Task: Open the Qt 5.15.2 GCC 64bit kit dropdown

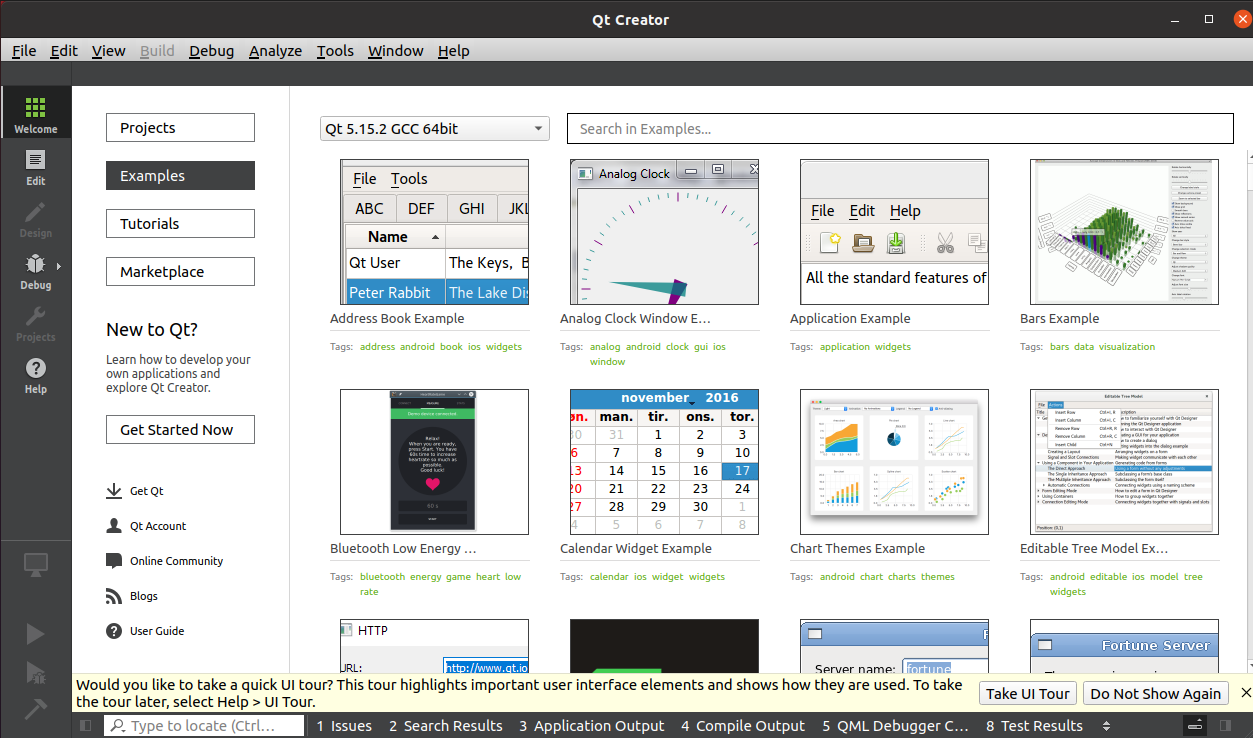Action: [x=434, y=128]
